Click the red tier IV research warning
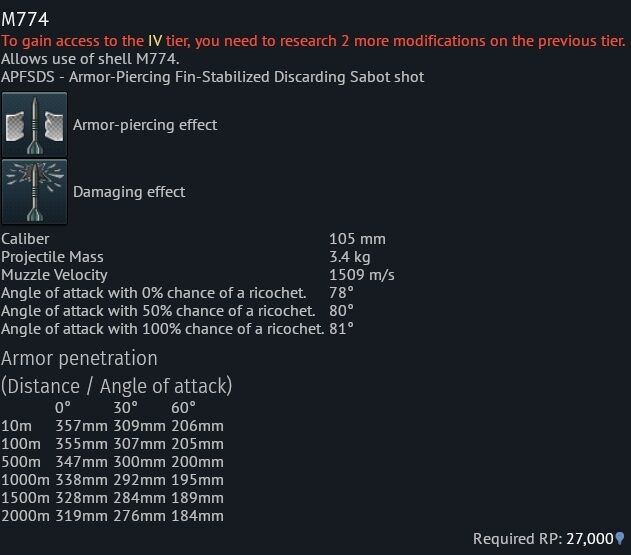Screen dimensions: 631x555 (x=313, y=41)
